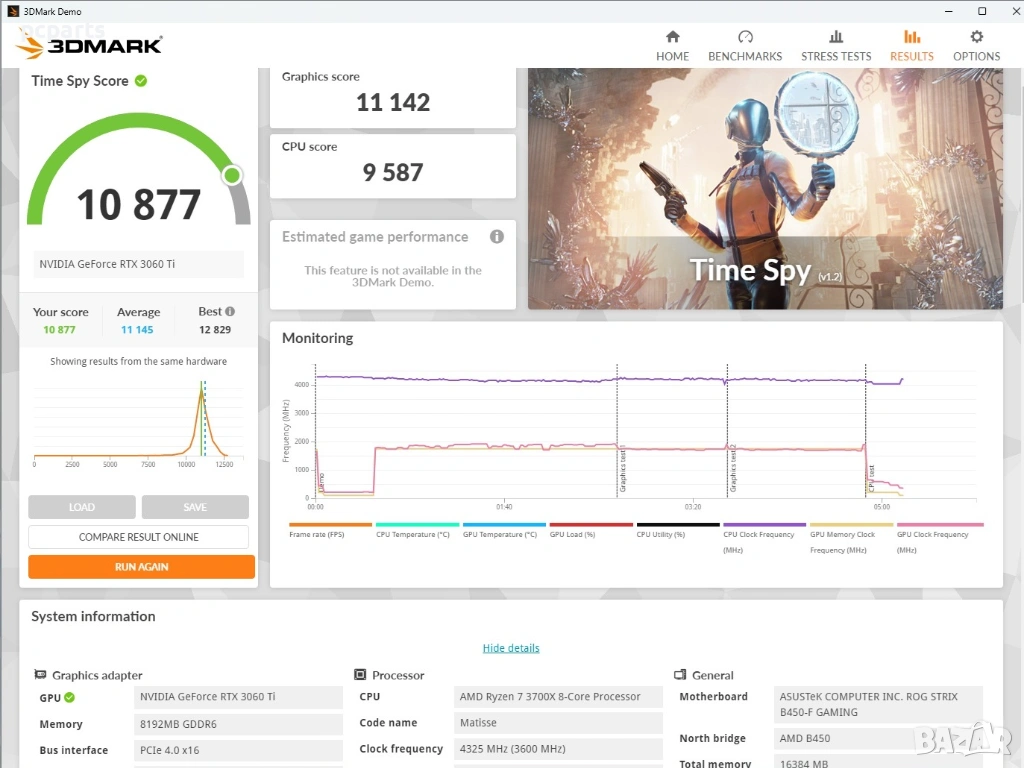Click the Time Spy benchmark artwork
Image resolution: width=1024 pixels, height=768 pixels.
point(764,188)
